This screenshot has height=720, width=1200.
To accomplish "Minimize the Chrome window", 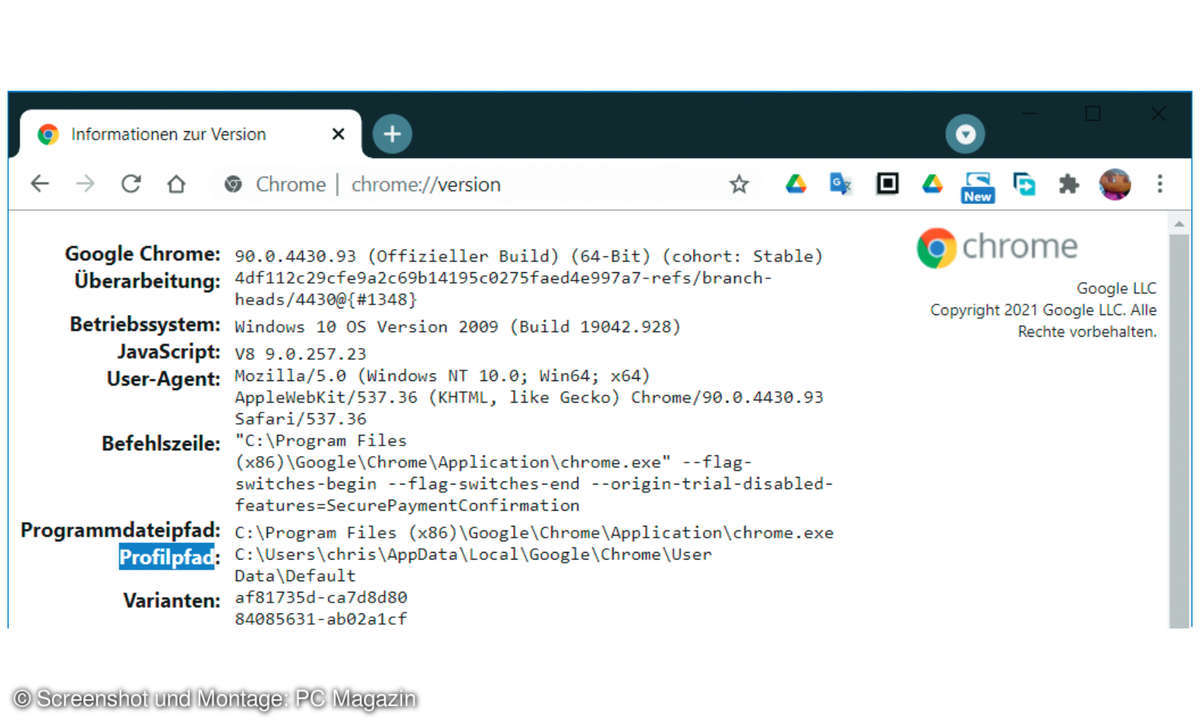I will pyautogui.click(x=1028, y=114).
